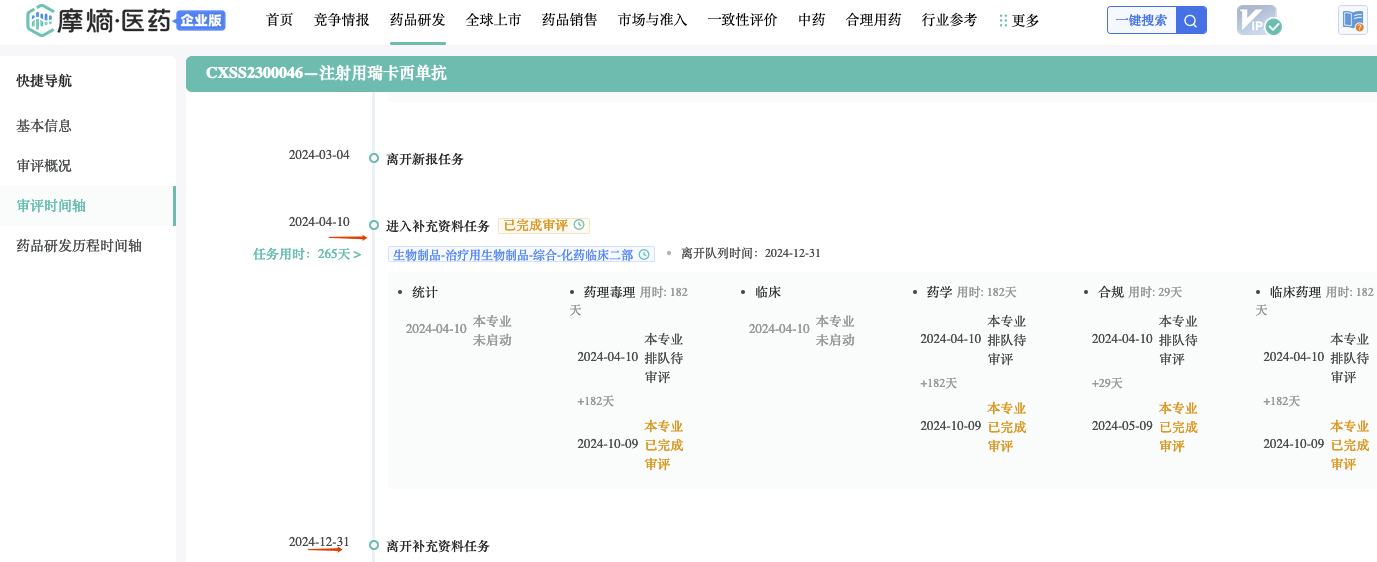This screenshot has width=1377, height=562.
Task: Click the 已完成审评 status tag
Action: click(x=535, y=225)
